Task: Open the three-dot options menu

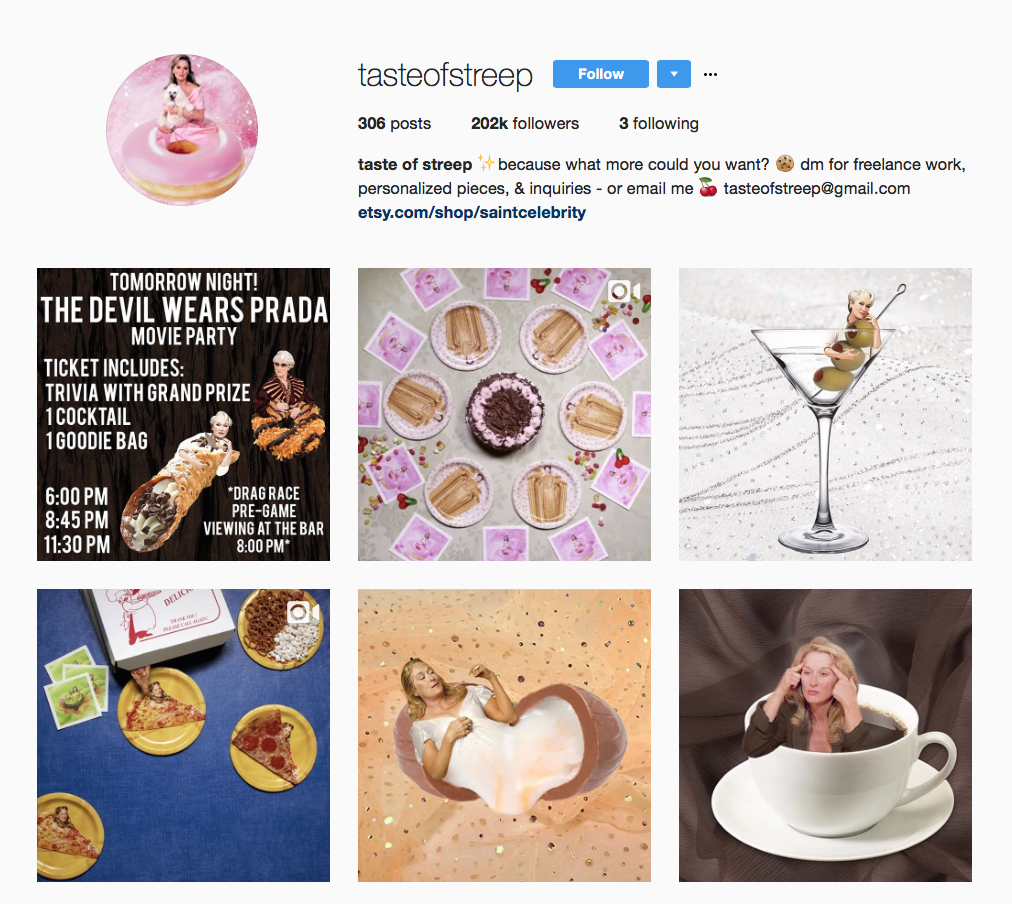Action: tap(710, 74)
